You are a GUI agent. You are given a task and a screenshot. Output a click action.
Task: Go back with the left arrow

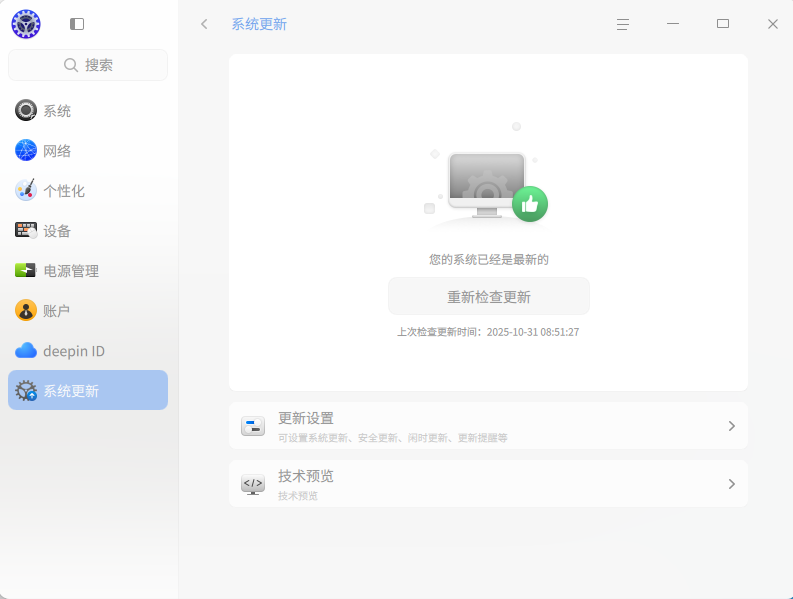pos(204,24)
